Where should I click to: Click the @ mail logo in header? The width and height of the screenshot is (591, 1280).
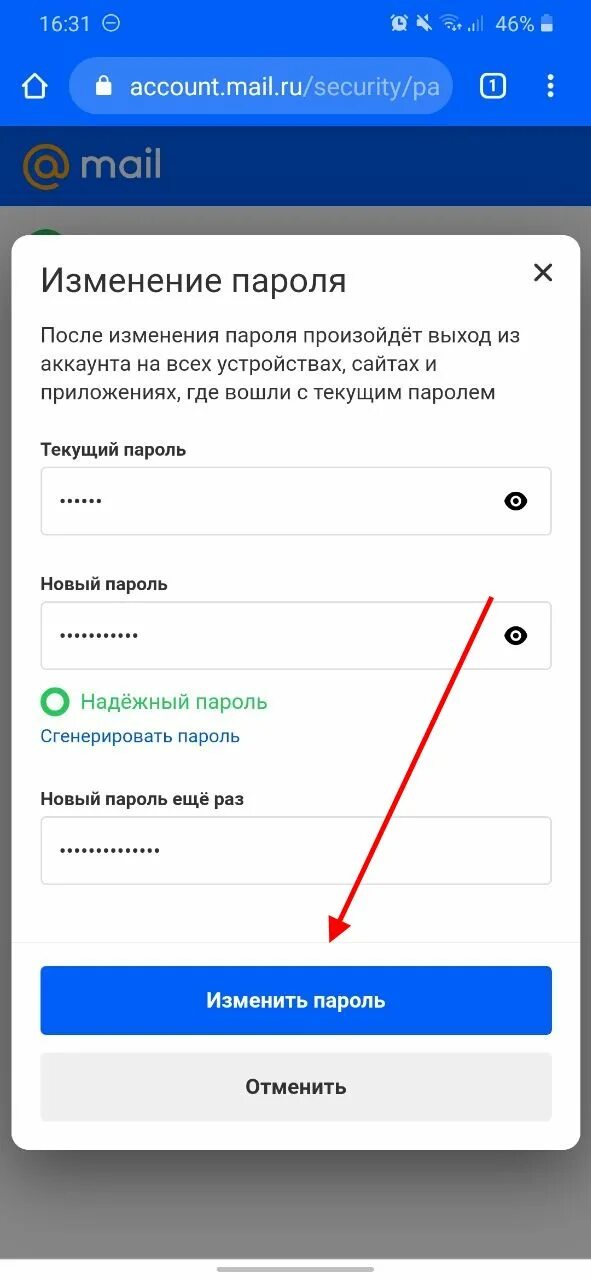(x=92, y=166)
